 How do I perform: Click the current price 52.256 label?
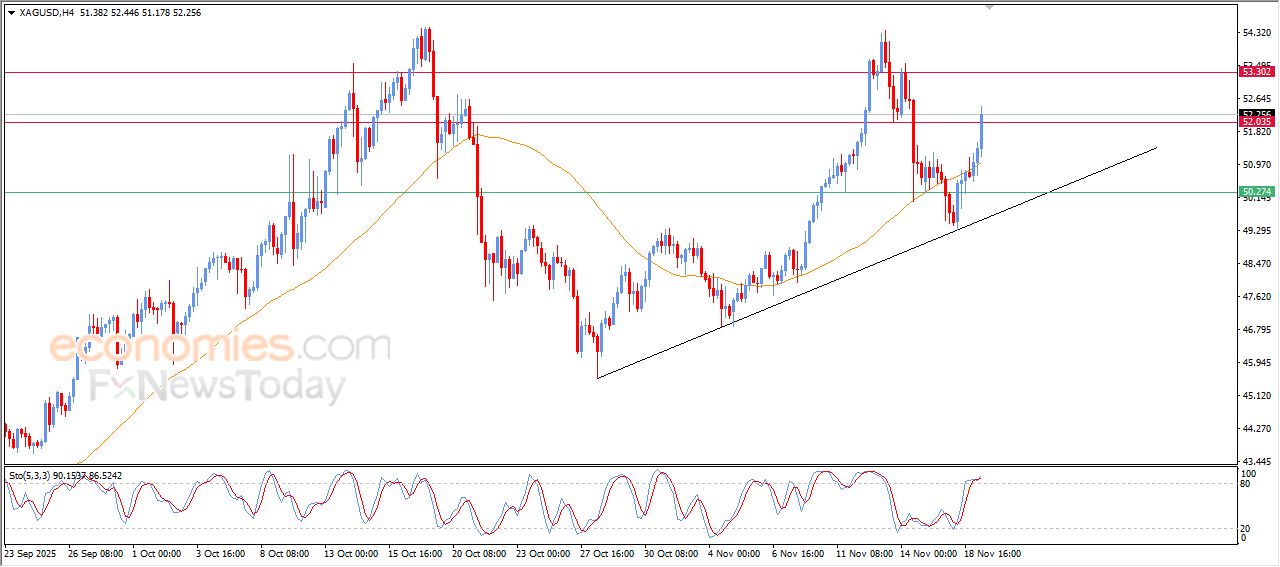[1256, 113]
